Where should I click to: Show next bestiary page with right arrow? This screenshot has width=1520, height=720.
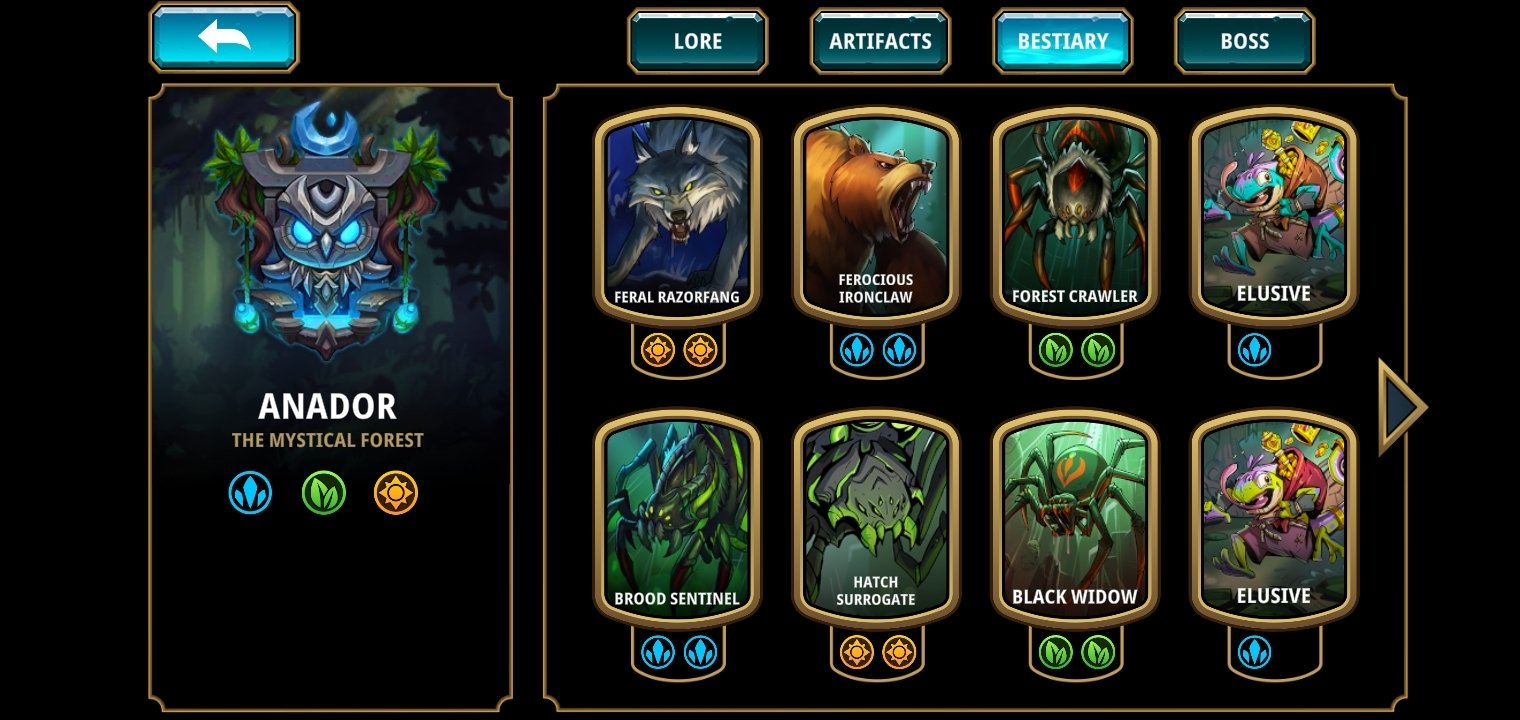coord(1402,407)
